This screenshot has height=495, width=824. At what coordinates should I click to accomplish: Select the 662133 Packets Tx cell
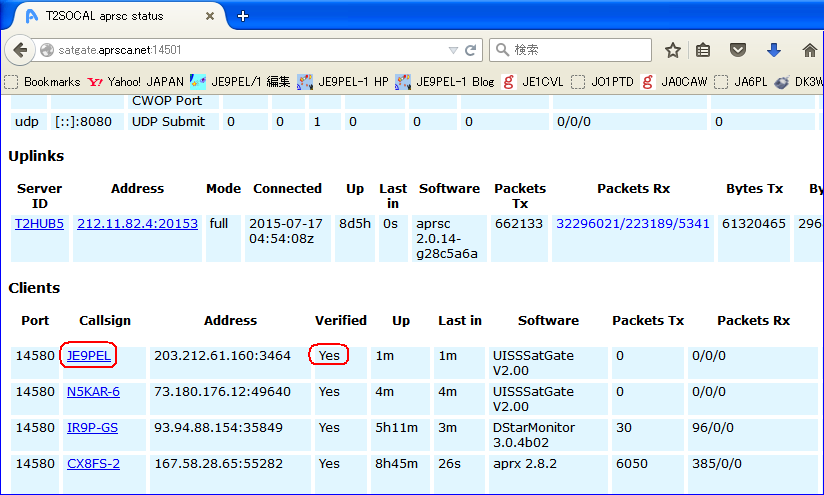(x=519, y=238)
